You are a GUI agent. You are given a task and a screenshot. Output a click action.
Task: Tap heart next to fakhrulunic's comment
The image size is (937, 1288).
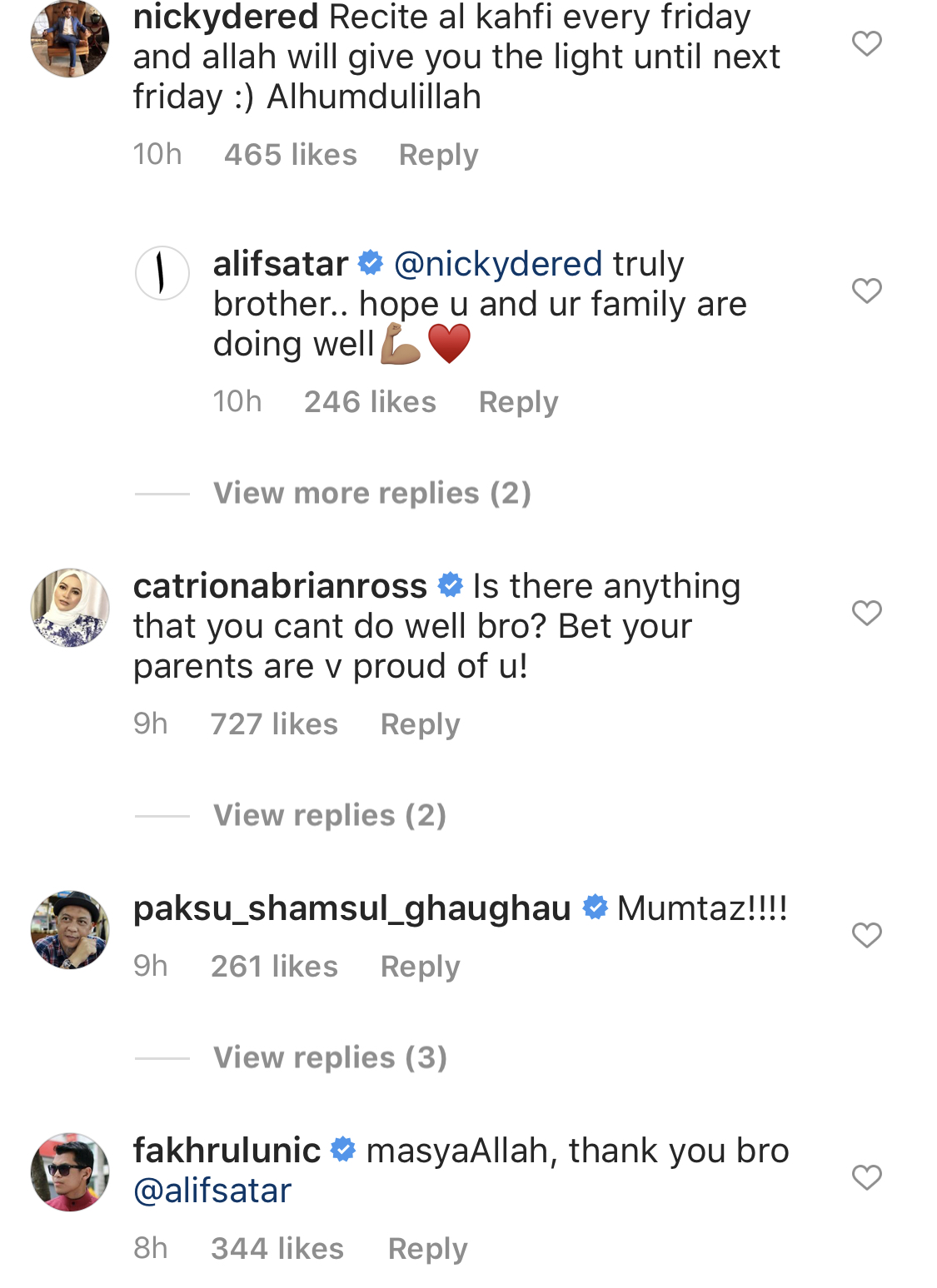(866, 1177)
